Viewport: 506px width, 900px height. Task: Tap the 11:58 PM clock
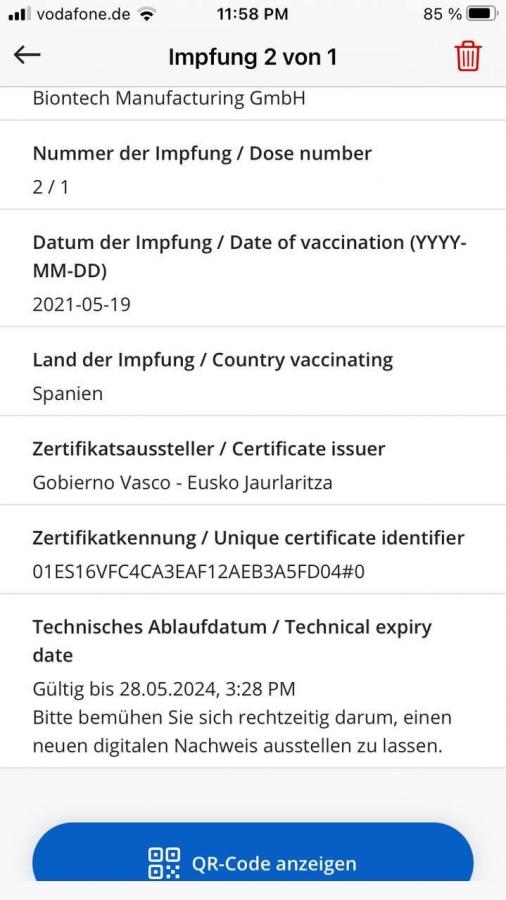pos(252,14)
